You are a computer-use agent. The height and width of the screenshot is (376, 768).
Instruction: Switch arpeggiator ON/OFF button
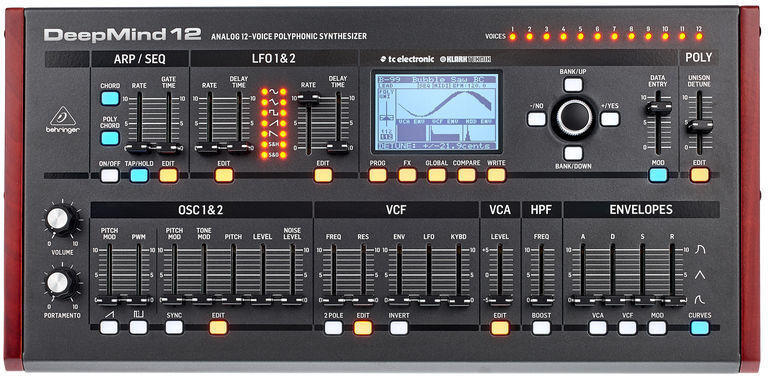pos(110,175)
